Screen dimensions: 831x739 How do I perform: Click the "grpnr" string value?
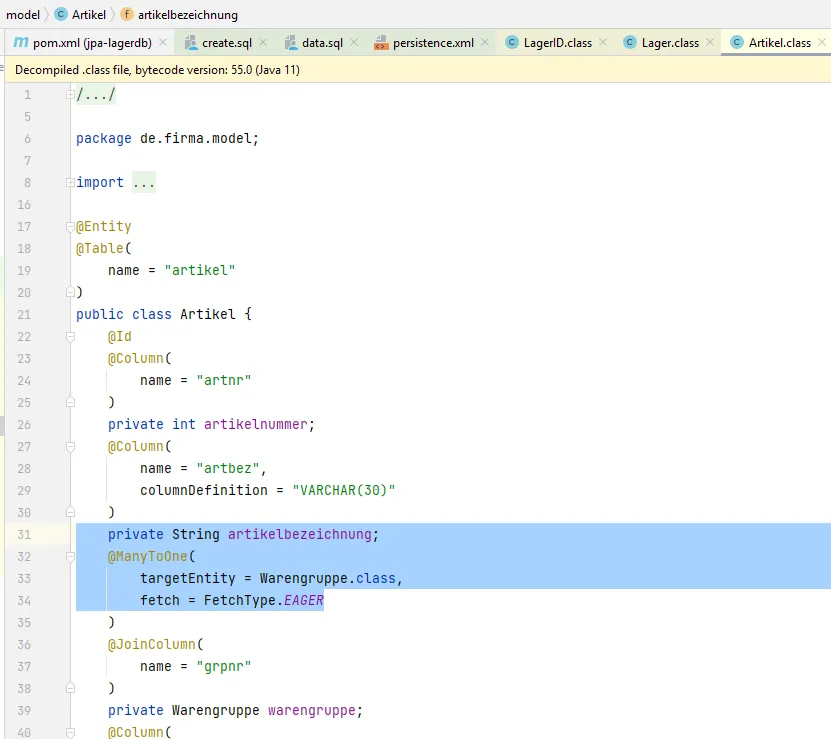coord(223,666)
